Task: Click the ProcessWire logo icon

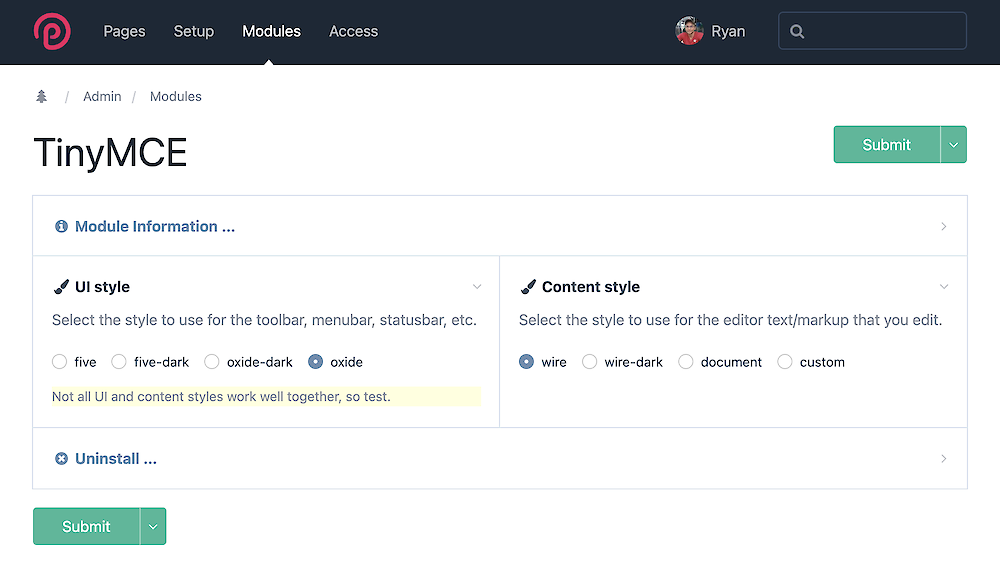Action: pyautogui.click(x=52, y=31)
